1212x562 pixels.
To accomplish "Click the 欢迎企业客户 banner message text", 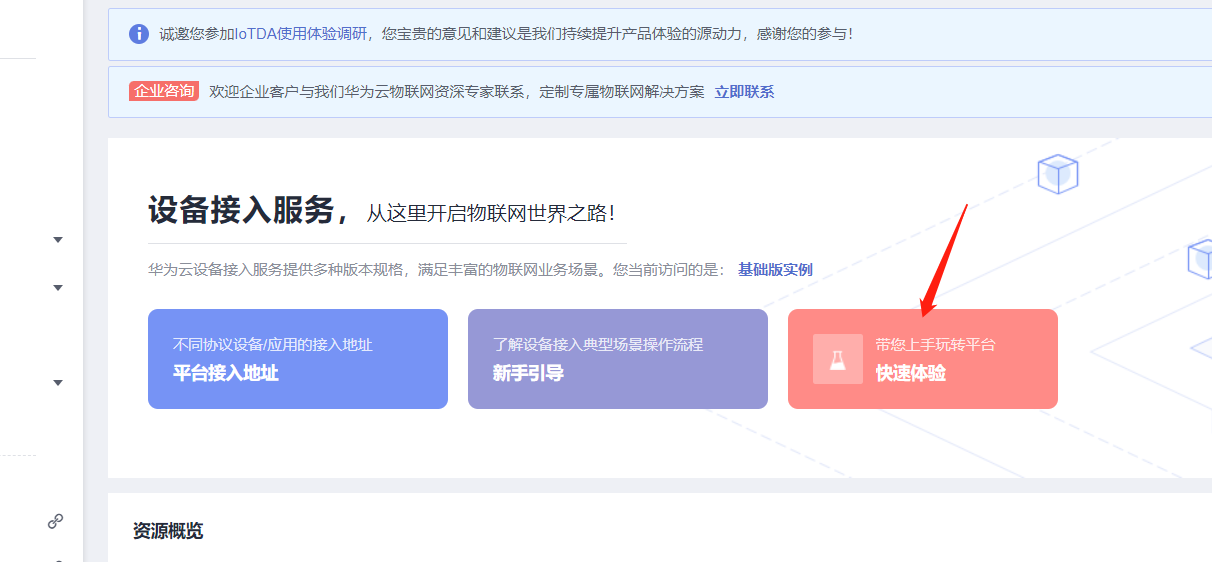I will tap(457, 92).
